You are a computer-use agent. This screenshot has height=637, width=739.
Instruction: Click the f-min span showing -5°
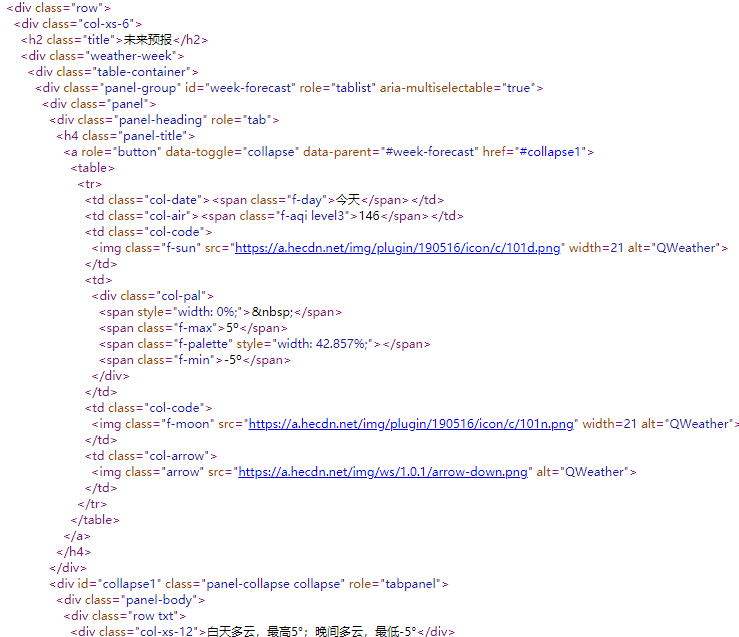click(234, 360)
